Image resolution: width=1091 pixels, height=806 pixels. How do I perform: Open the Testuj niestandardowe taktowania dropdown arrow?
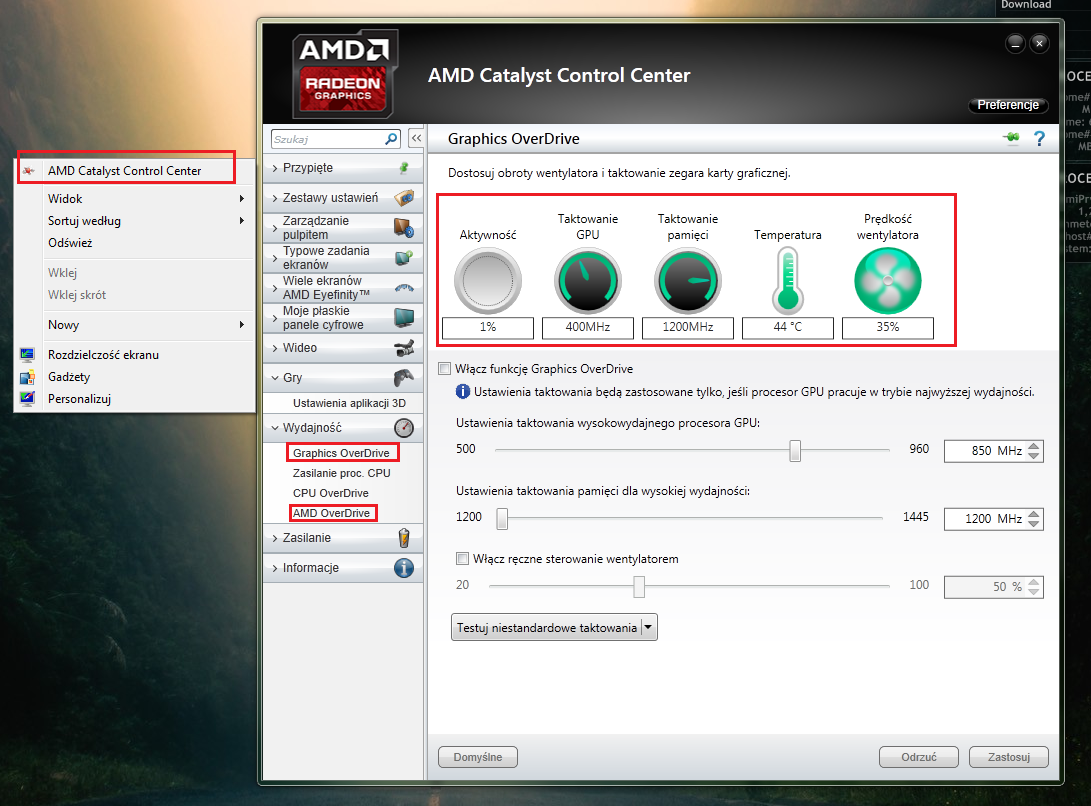tap(648, 628)
